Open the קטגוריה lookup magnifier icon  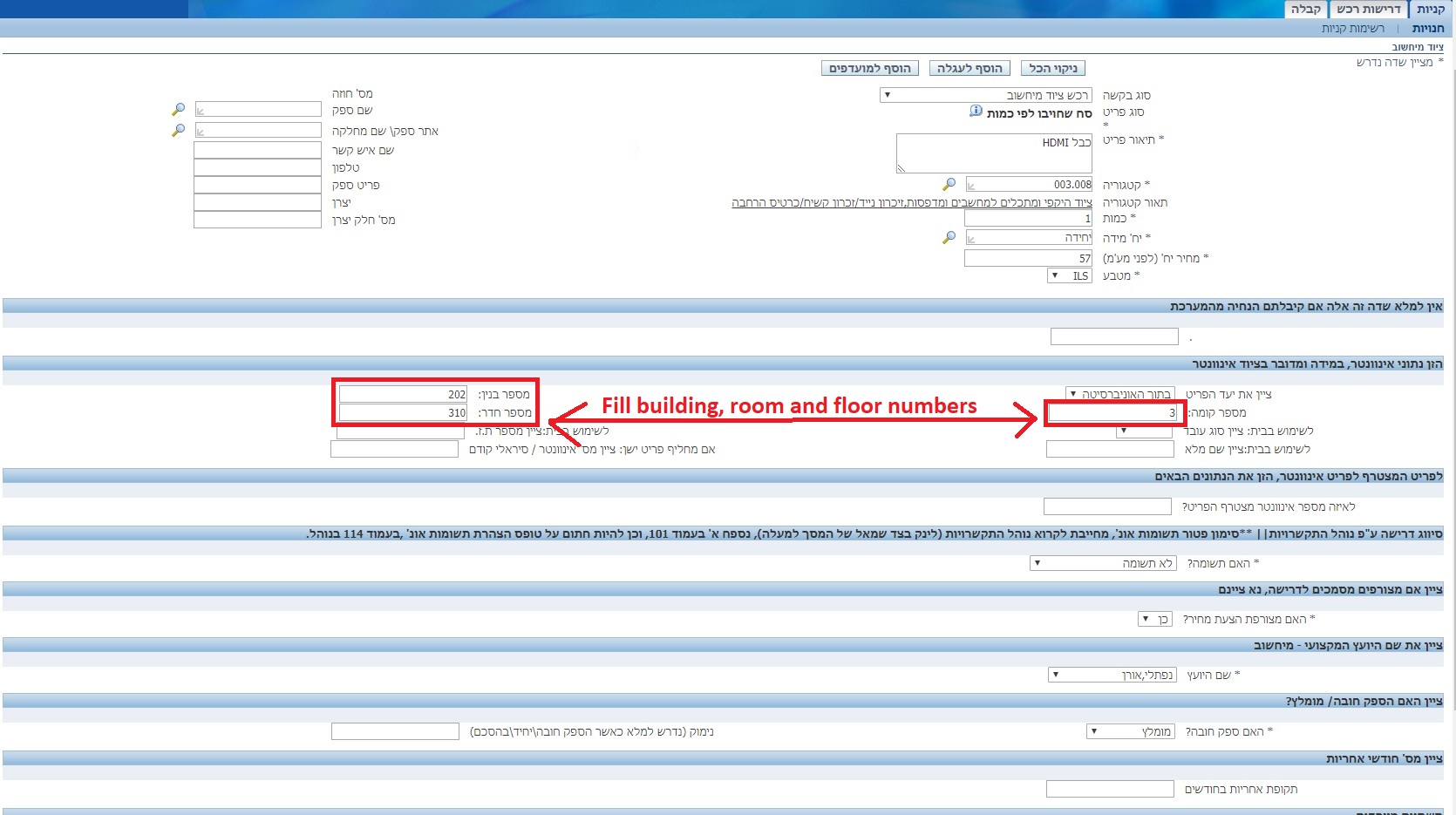[x=949, y=185]
